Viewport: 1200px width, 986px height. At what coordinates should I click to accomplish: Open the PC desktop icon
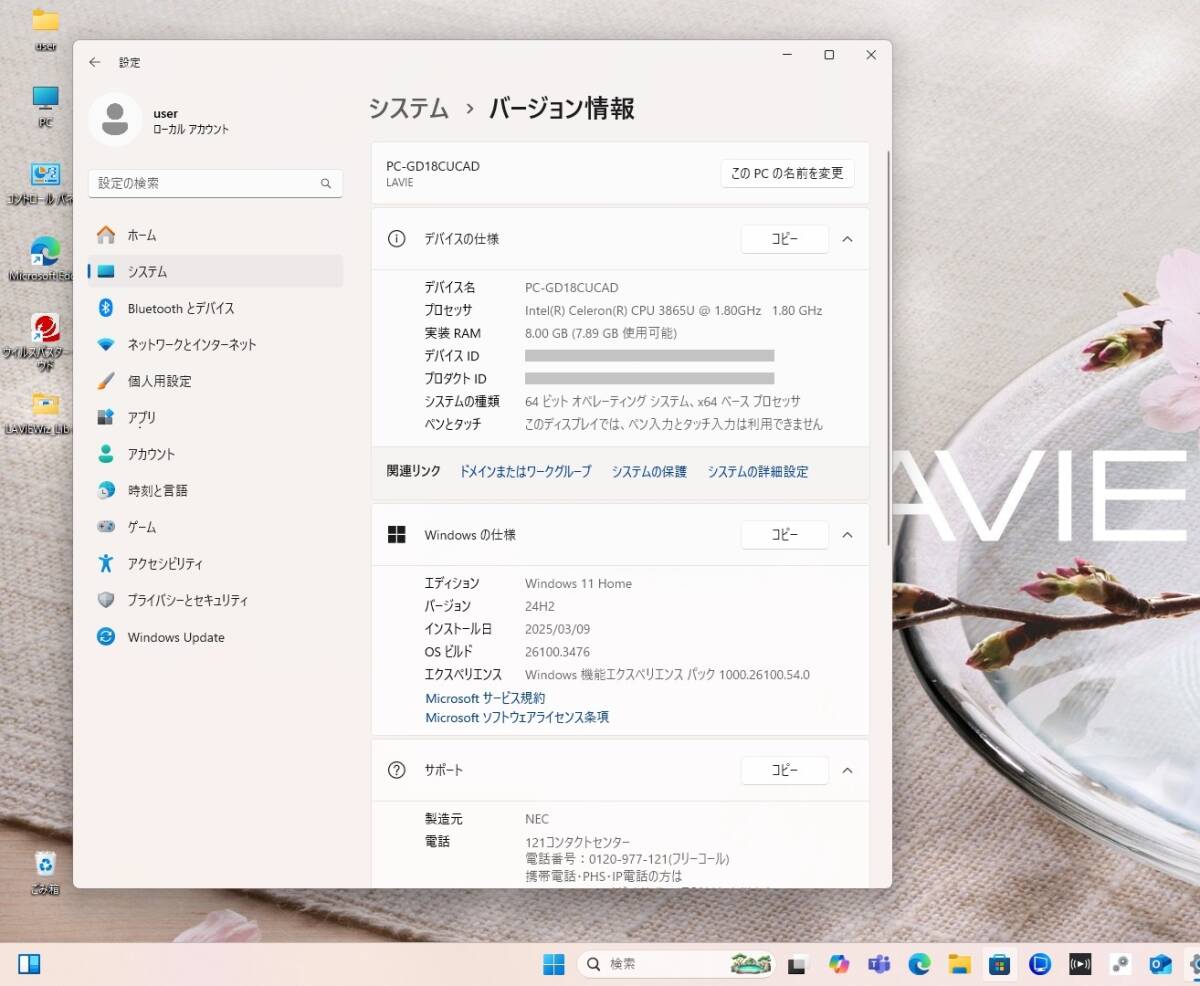point(45,106)
